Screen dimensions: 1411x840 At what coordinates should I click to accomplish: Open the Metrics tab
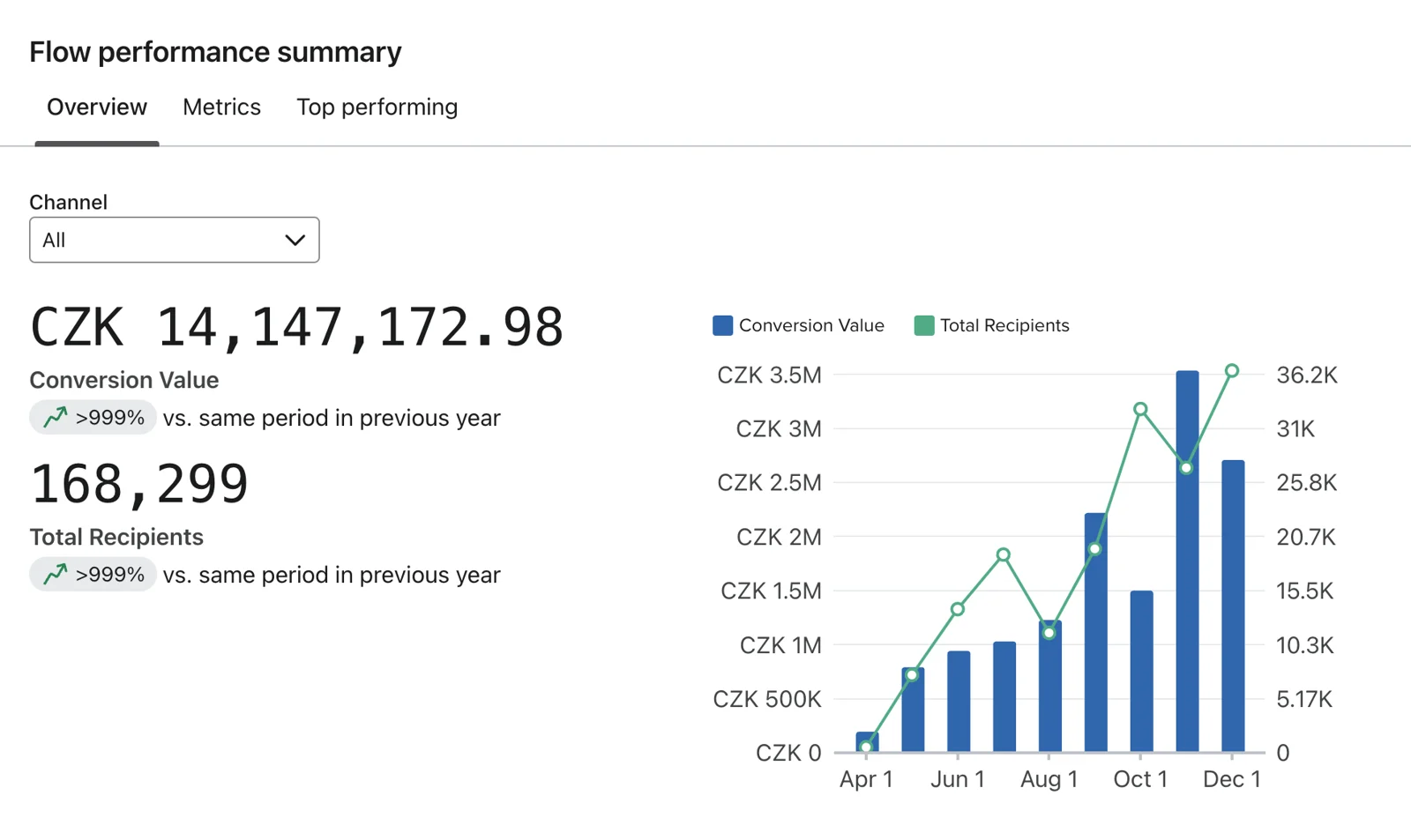click(x=221, y=108)
